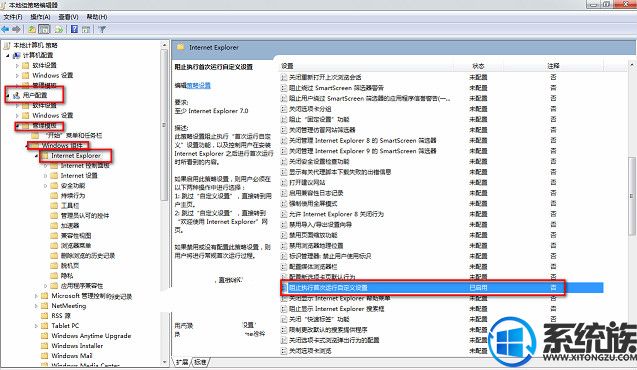Click the policy icon beside 关闭选项卡浏览
The height and width of the screenshot is (370, 637).
coord(284,351)
